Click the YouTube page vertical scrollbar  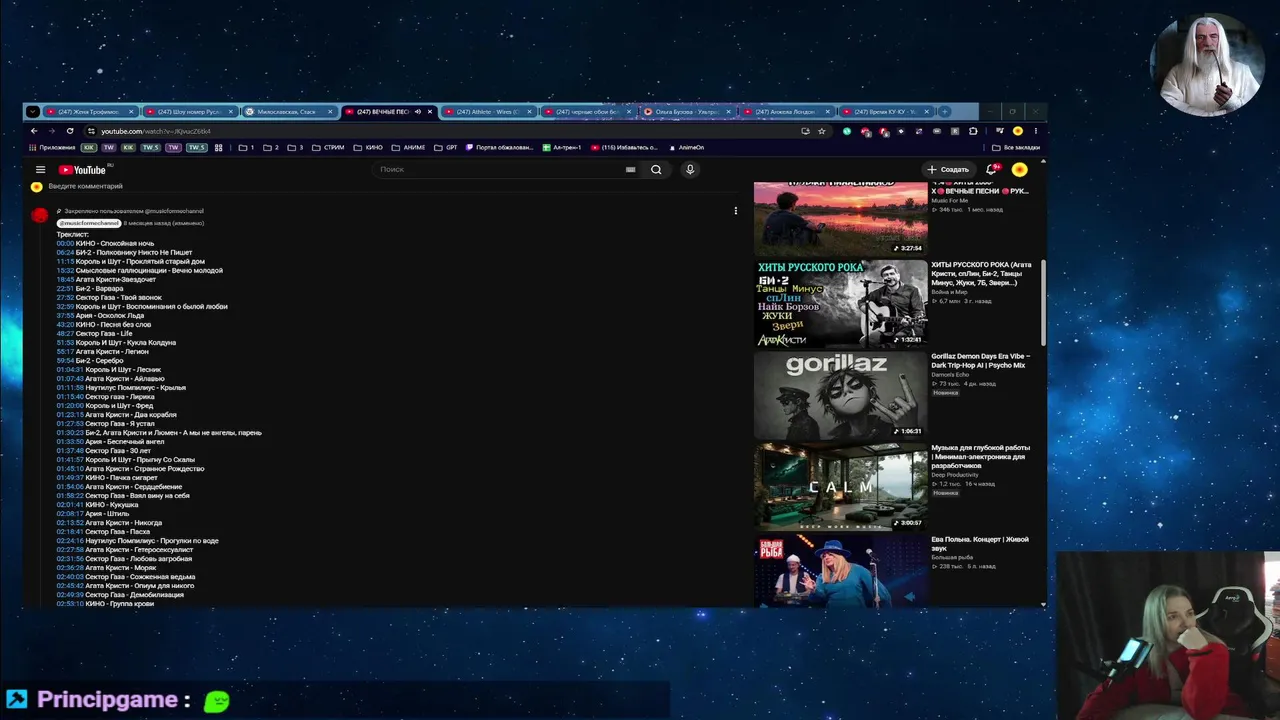tap(1044, 302)
